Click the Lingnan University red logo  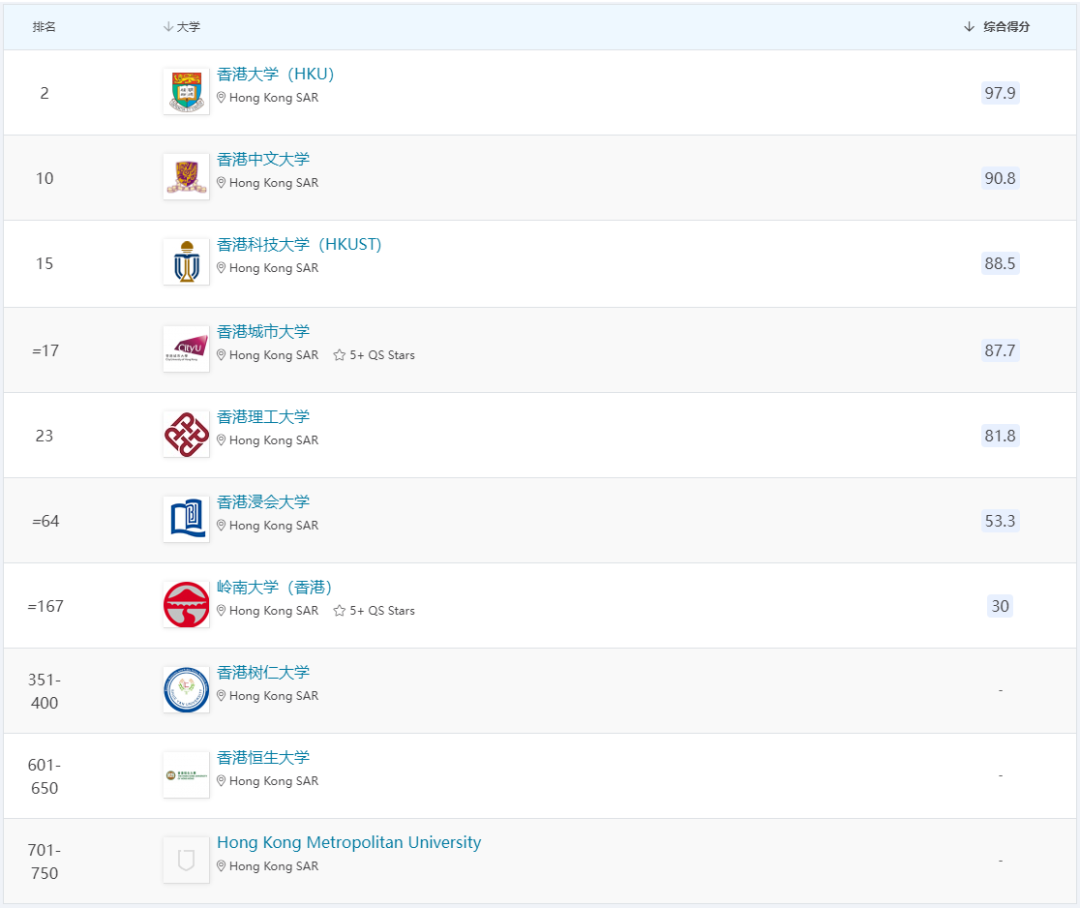point(186,604)
